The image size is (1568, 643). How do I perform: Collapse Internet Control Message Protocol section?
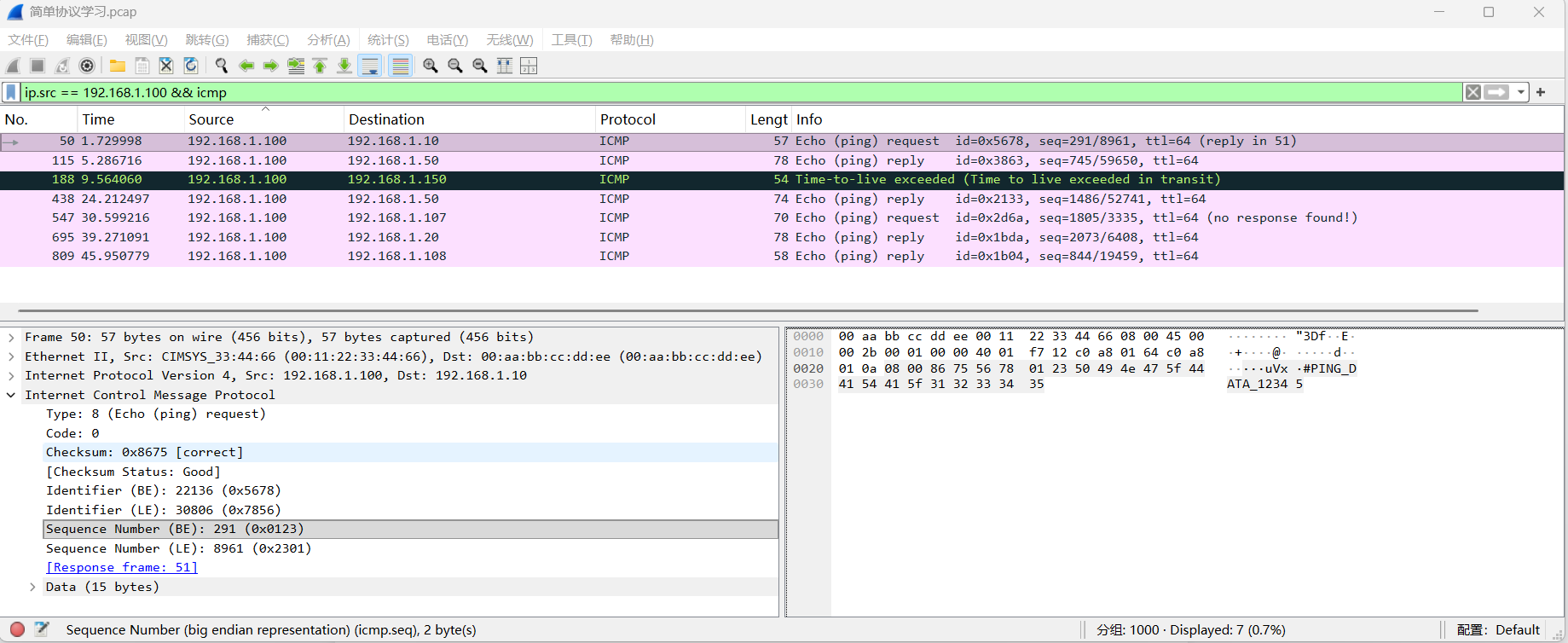pyautogui.click(x=11, y=395)
